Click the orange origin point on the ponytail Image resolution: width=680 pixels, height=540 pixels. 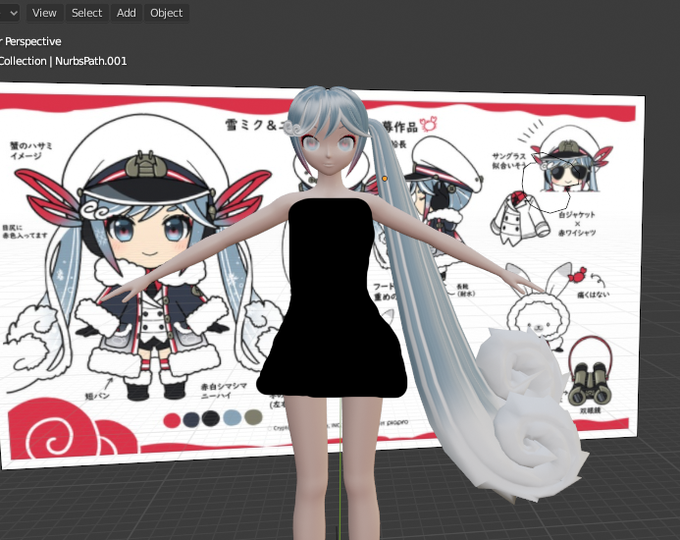(x=385, y=178)
